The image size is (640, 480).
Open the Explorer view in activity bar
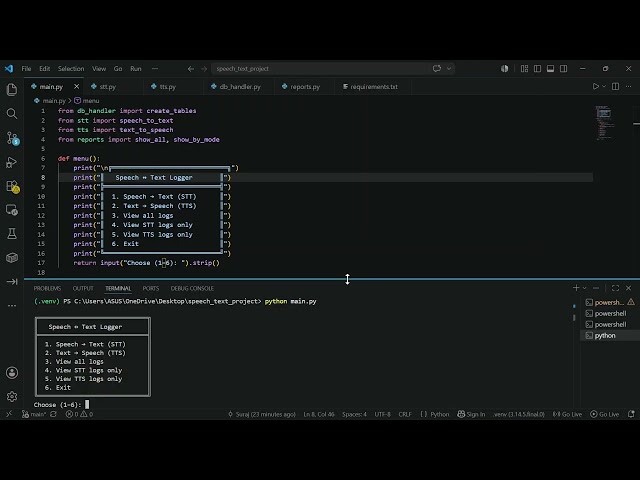point(12,89)
